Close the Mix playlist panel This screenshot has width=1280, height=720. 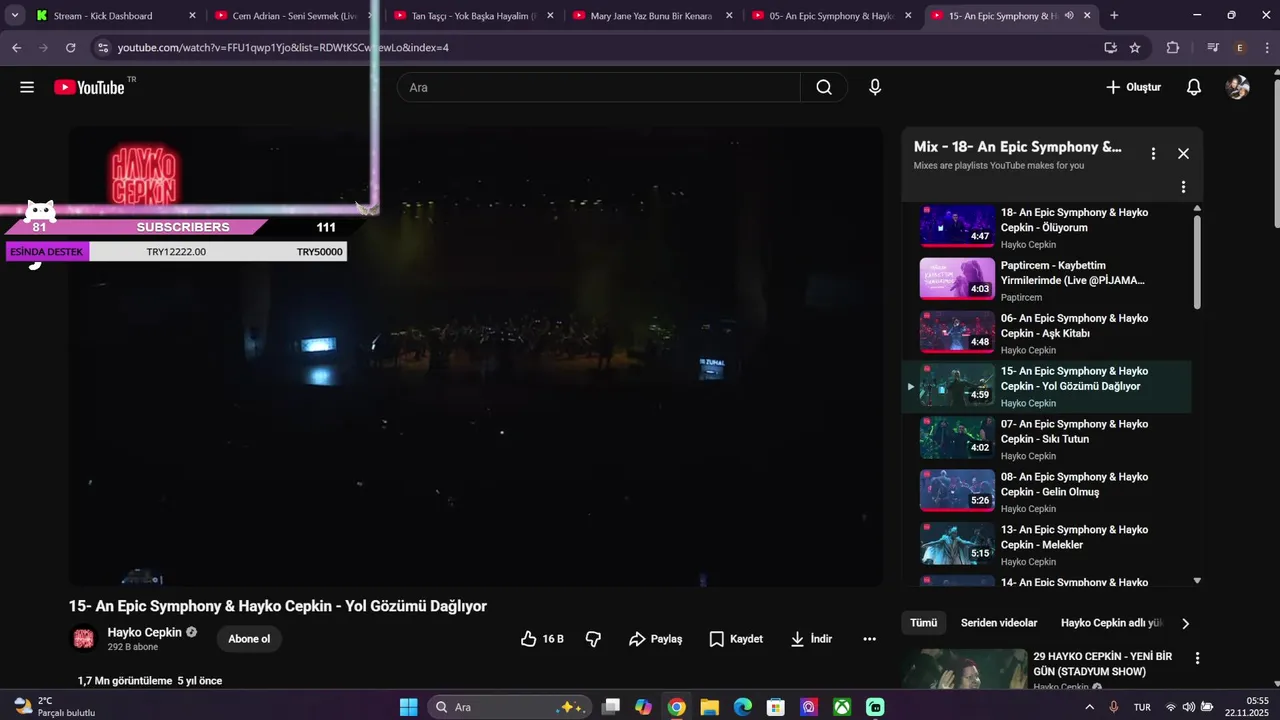pos(1183,153)
